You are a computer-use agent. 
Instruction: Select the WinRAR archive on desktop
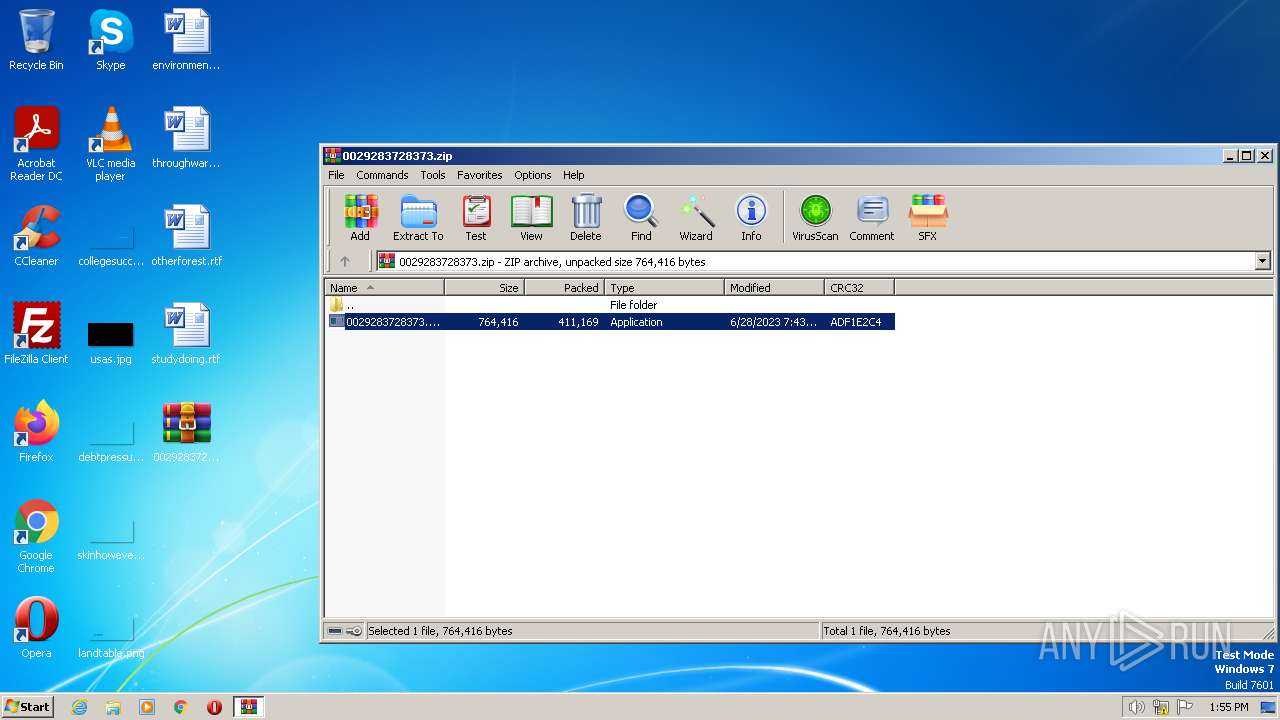click(x=186, y=432)
